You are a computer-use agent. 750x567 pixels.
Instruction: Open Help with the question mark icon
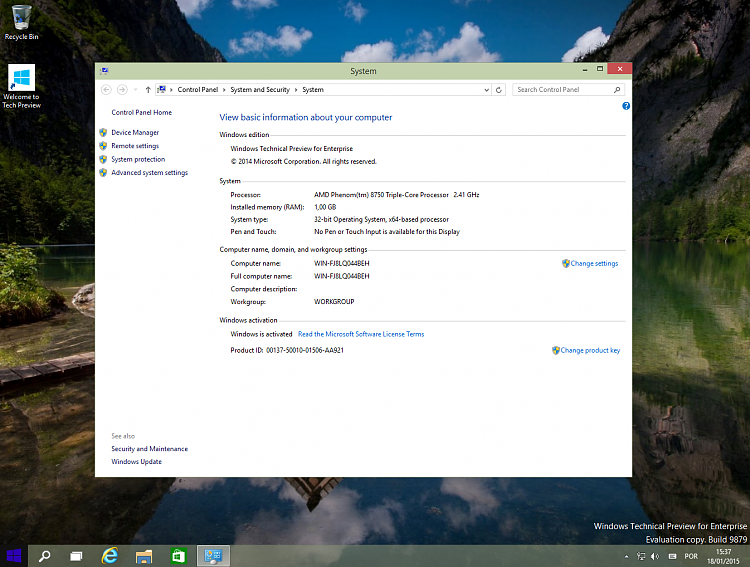click(x=626, y=106)
